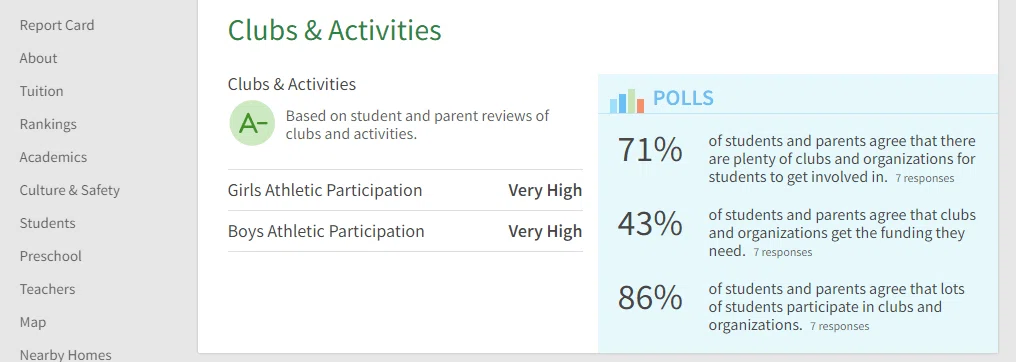Click the Clubs & Activities heading
Viewport: 1016px width, 362px height.
334,30
